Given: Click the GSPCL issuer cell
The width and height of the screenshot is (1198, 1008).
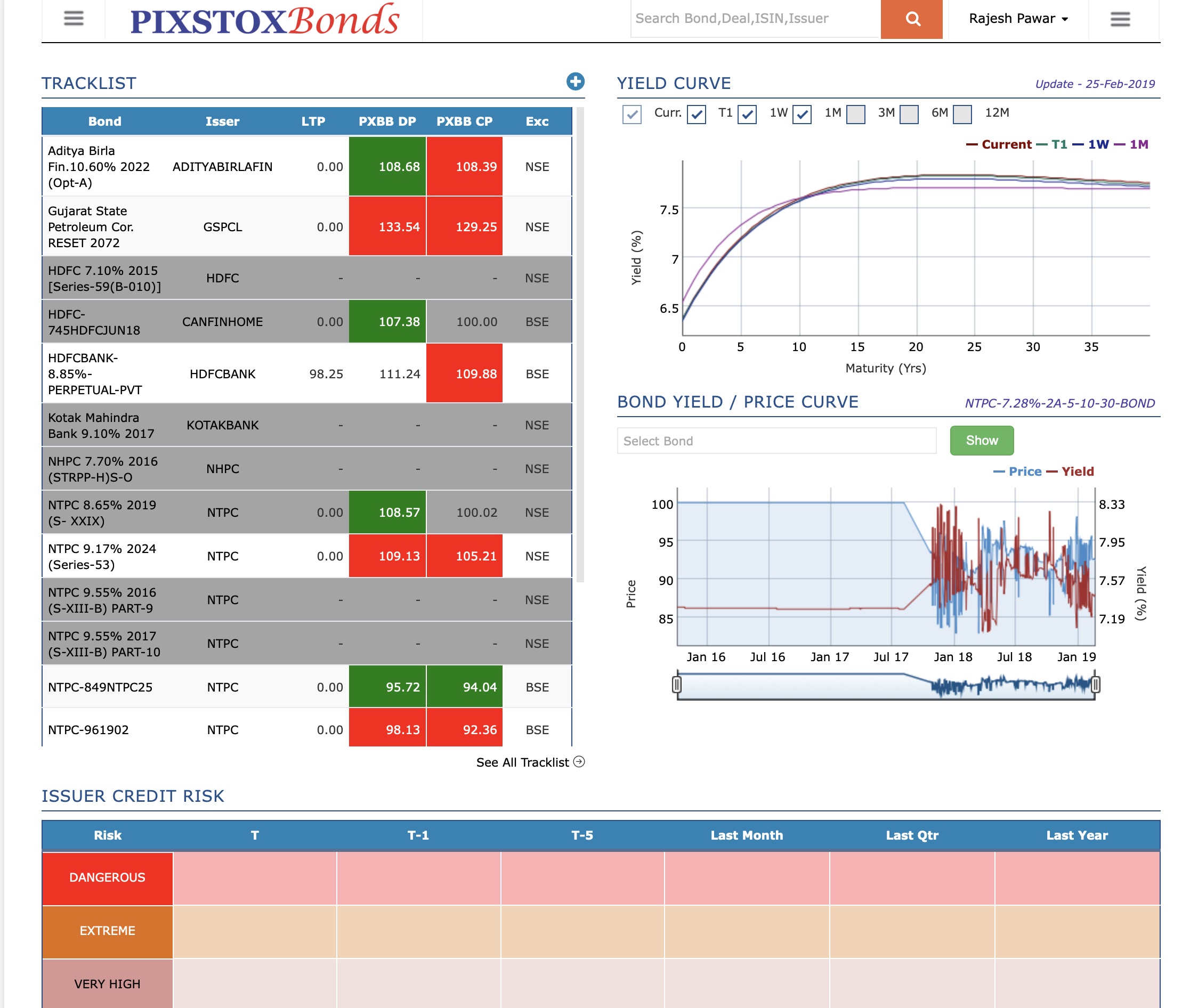Looking at the screenshot, I should point(222,227).
